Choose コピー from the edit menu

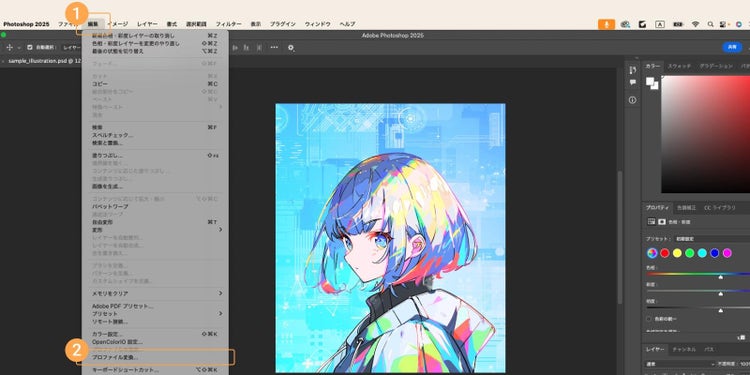(156, 84)
